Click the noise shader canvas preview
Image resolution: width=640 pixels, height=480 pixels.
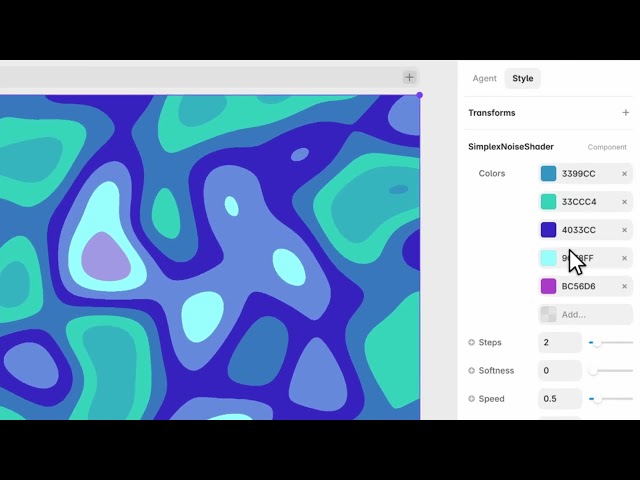click(210, 257)
